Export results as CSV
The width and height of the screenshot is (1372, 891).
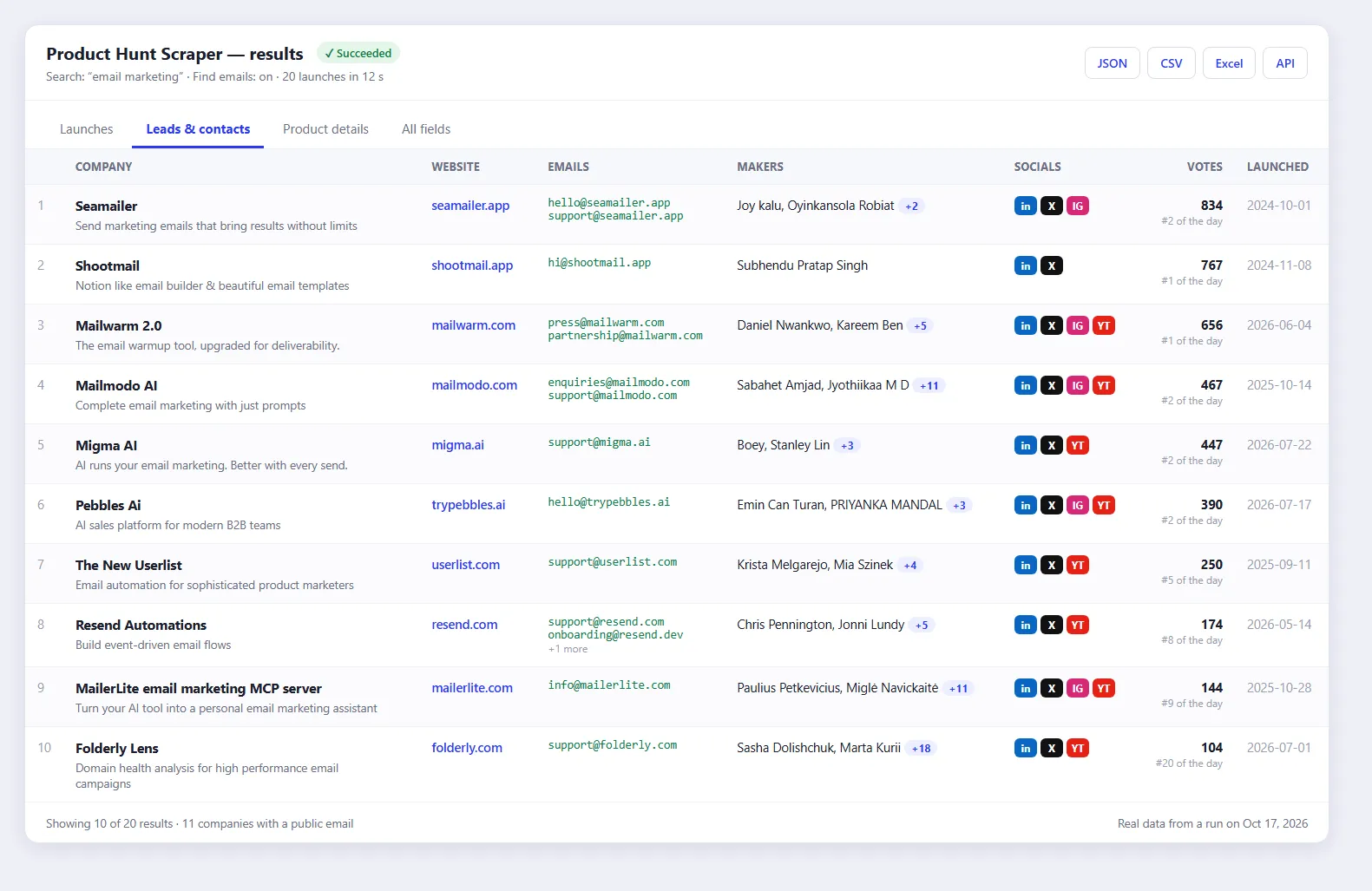tap(1172, 63)
